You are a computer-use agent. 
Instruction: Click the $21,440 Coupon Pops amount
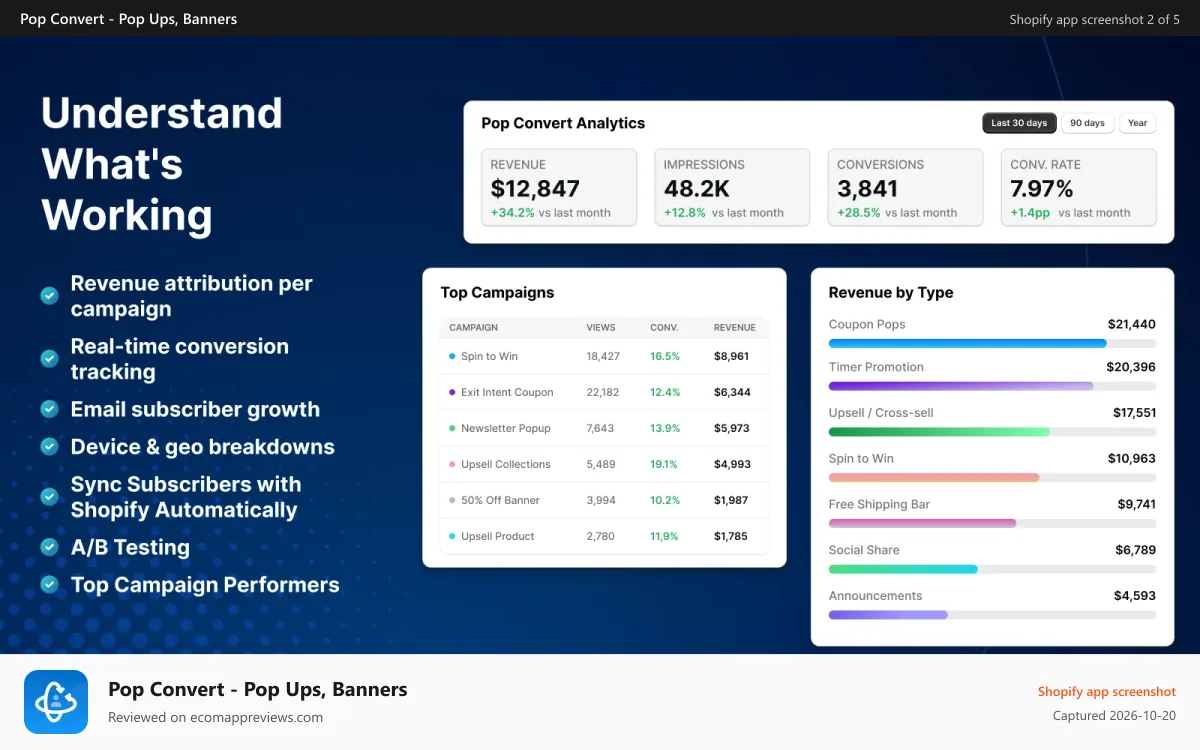tap(1132, 324)
